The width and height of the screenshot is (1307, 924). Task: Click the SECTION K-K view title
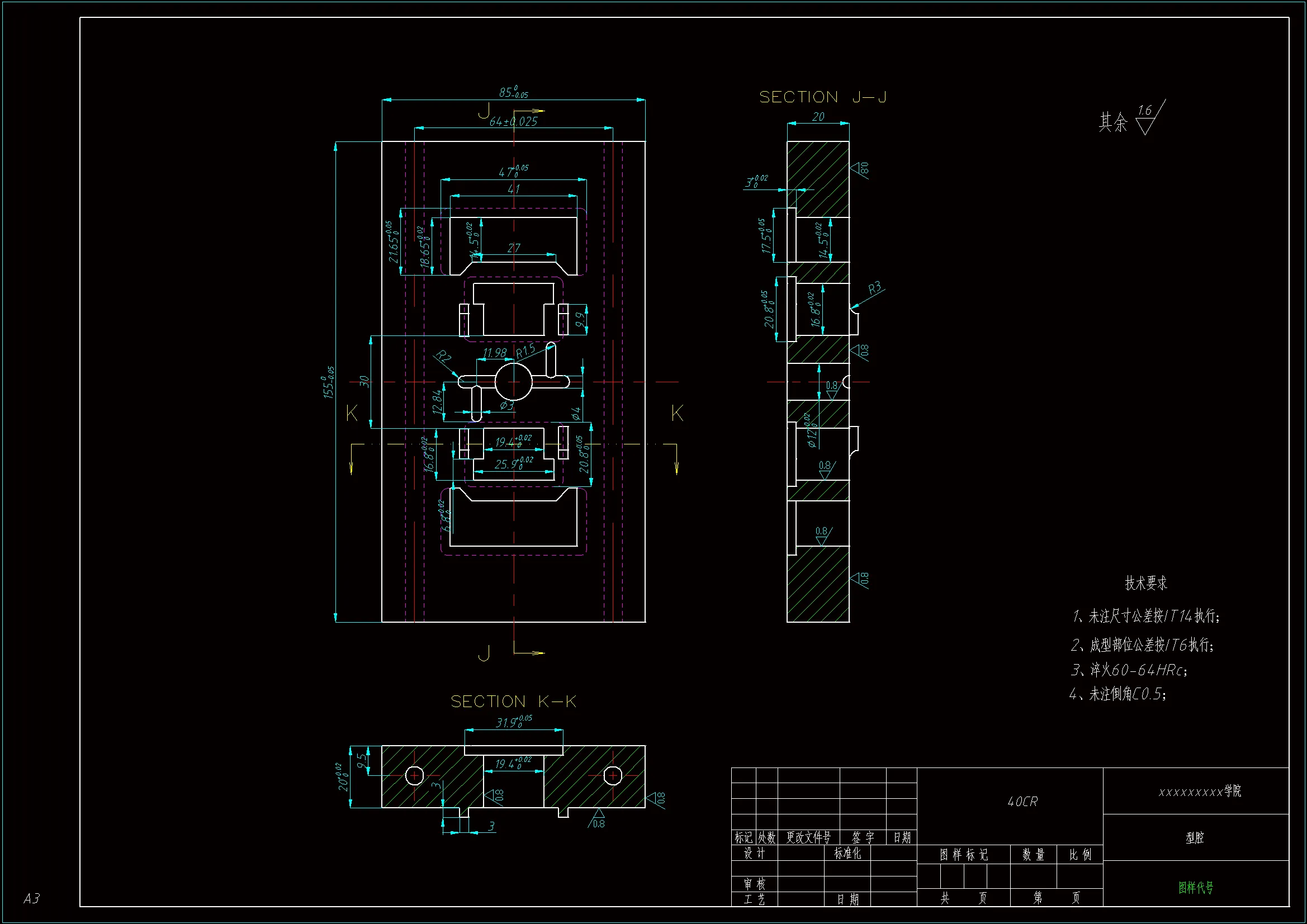tap(513, 702)
